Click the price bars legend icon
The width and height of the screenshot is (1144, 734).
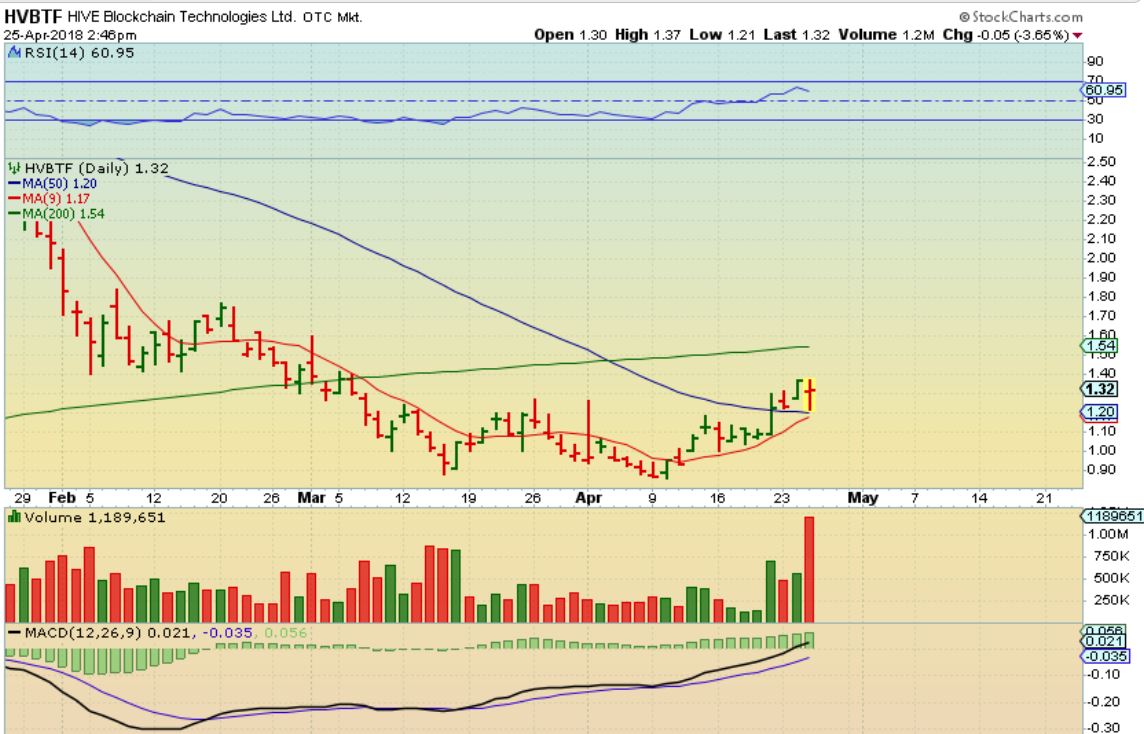14,168
